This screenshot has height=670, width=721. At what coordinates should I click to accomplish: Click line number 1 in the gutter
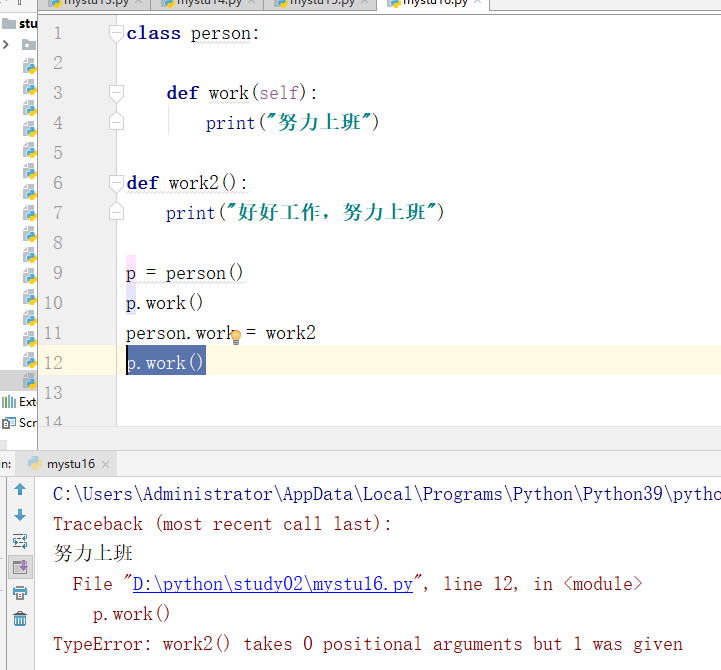[x=57, y=33]
